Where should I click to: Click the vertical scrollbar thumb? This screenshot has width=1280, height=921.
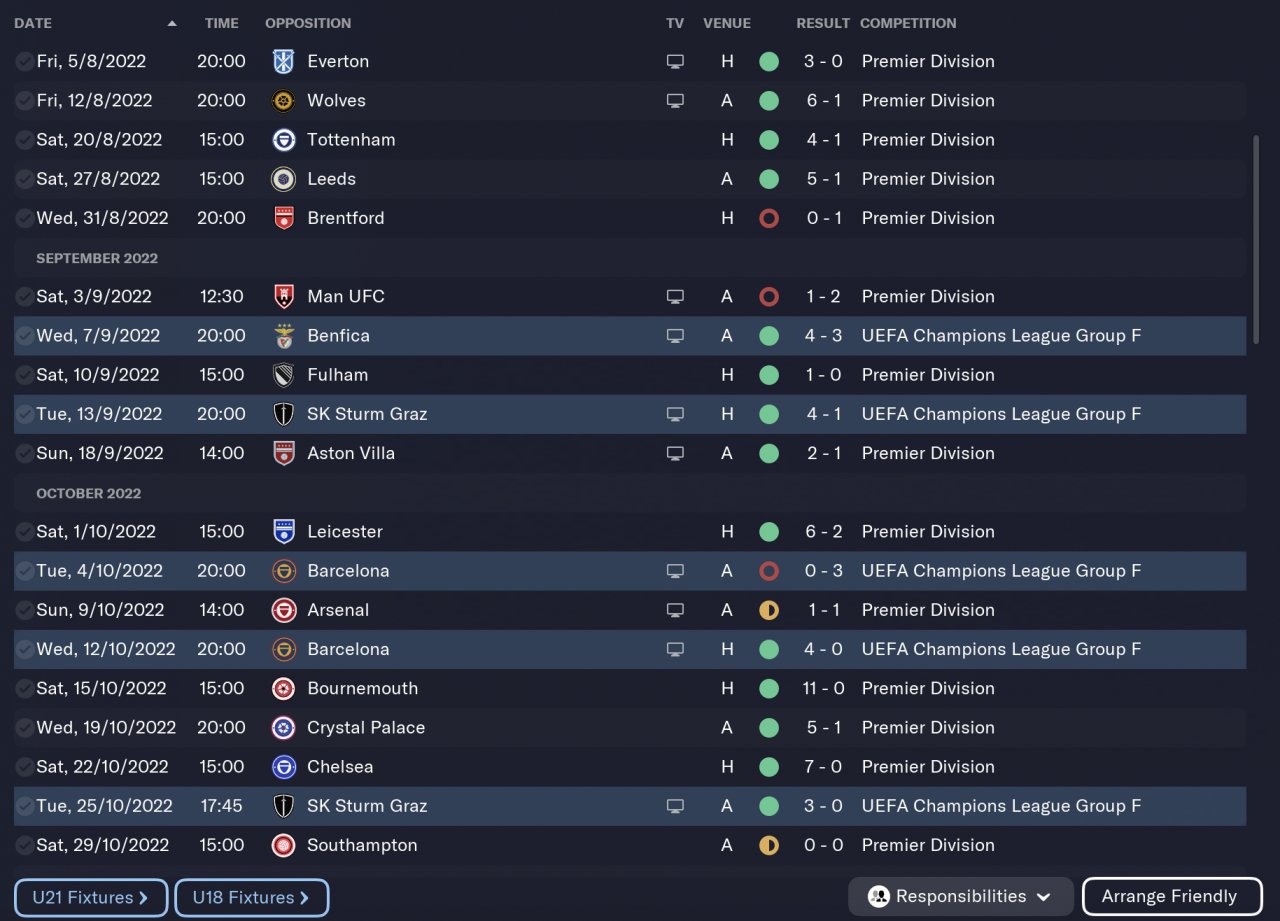coord(1255,240)
